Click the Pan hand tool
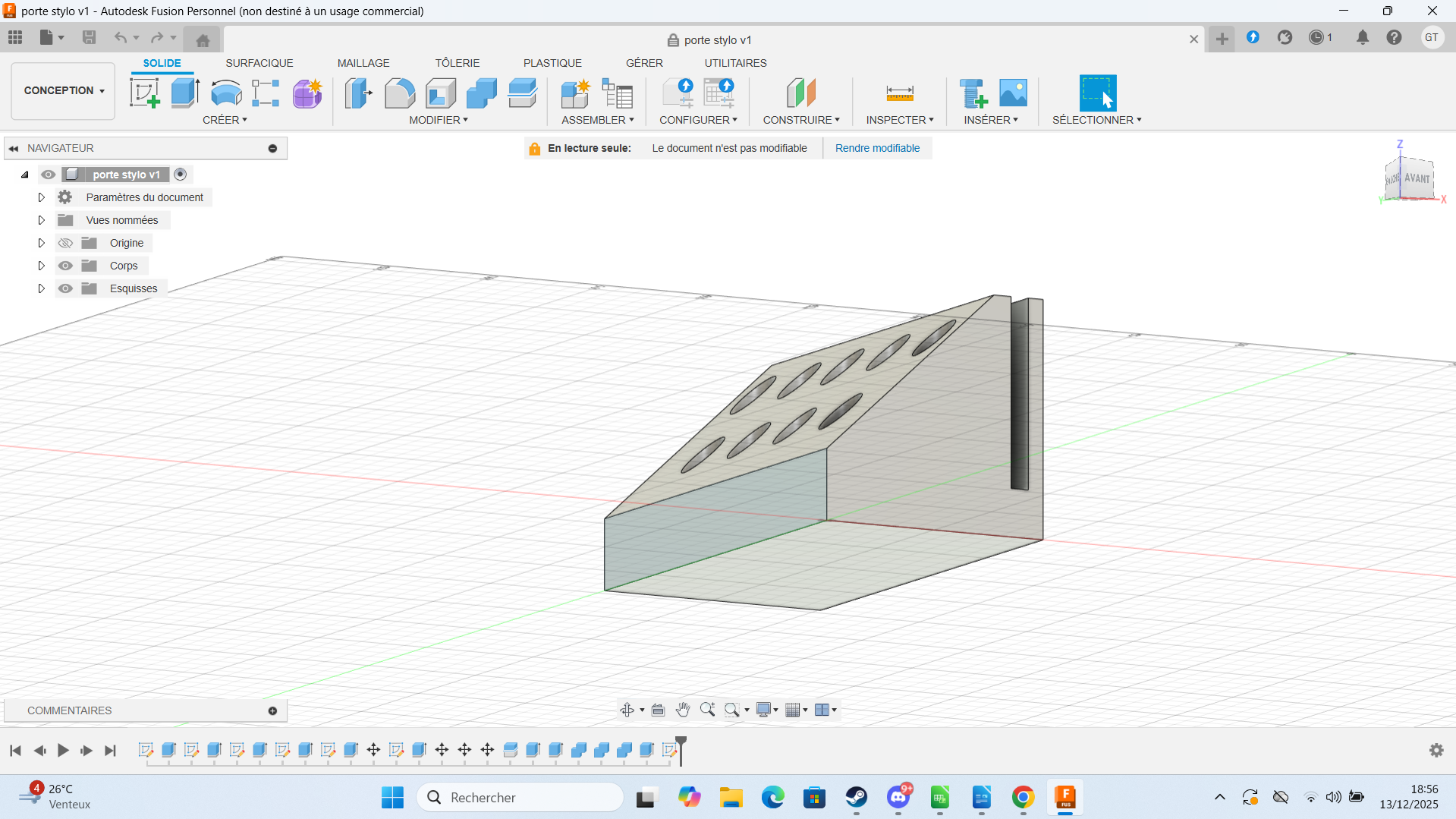The image size is (1456, 819). [682, 710]
